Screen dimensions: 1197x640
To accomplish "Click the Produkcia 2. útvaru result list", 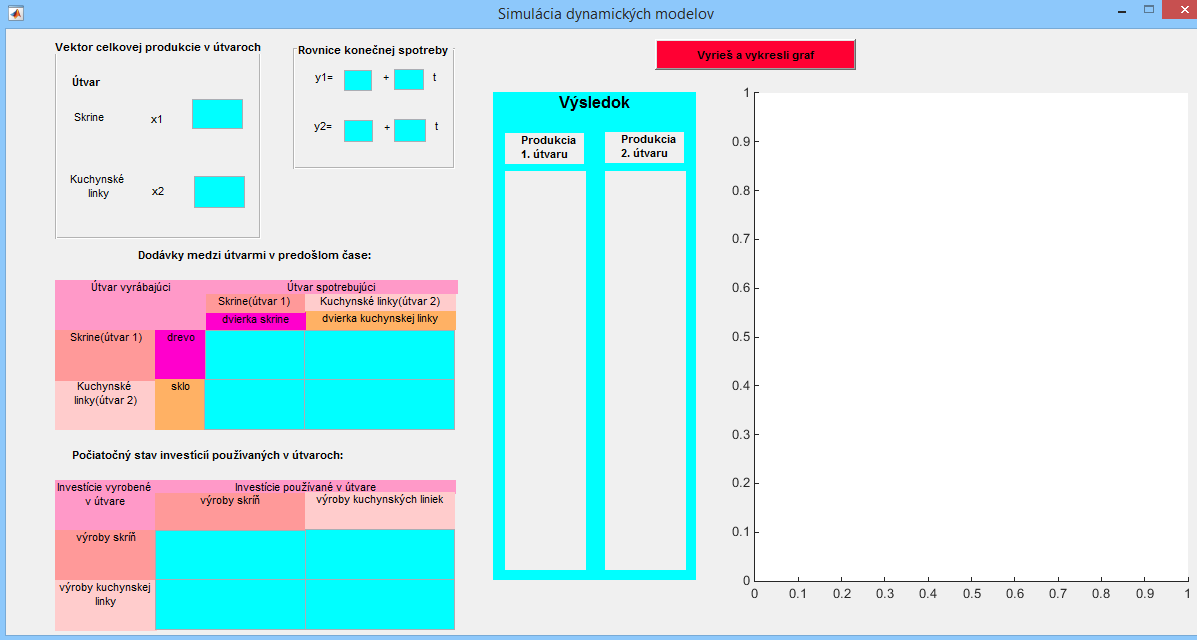I will pyautogui.click(x=645, y=370).
